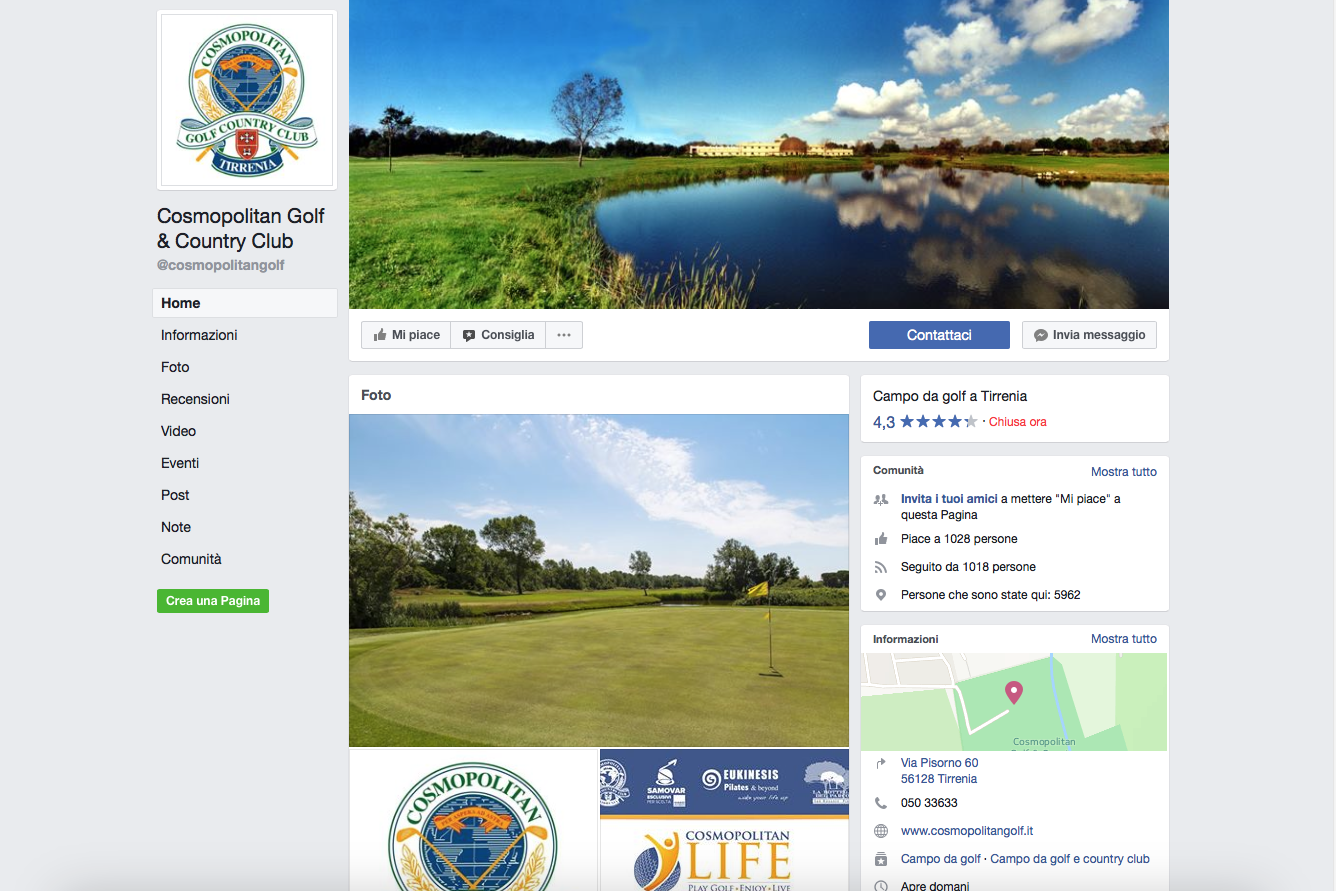Click Mostra tutto in Informazioni panel
The height and width of the screenshot is (891, 1336).
pos(1123,638)
